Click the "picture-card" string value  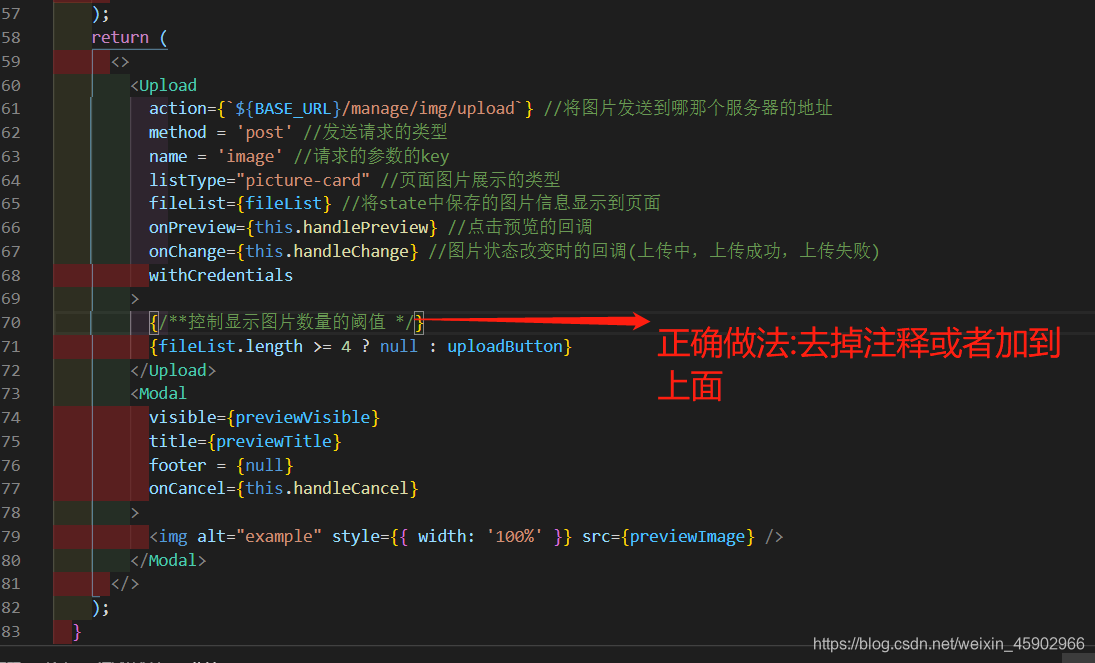pos(303,180)
